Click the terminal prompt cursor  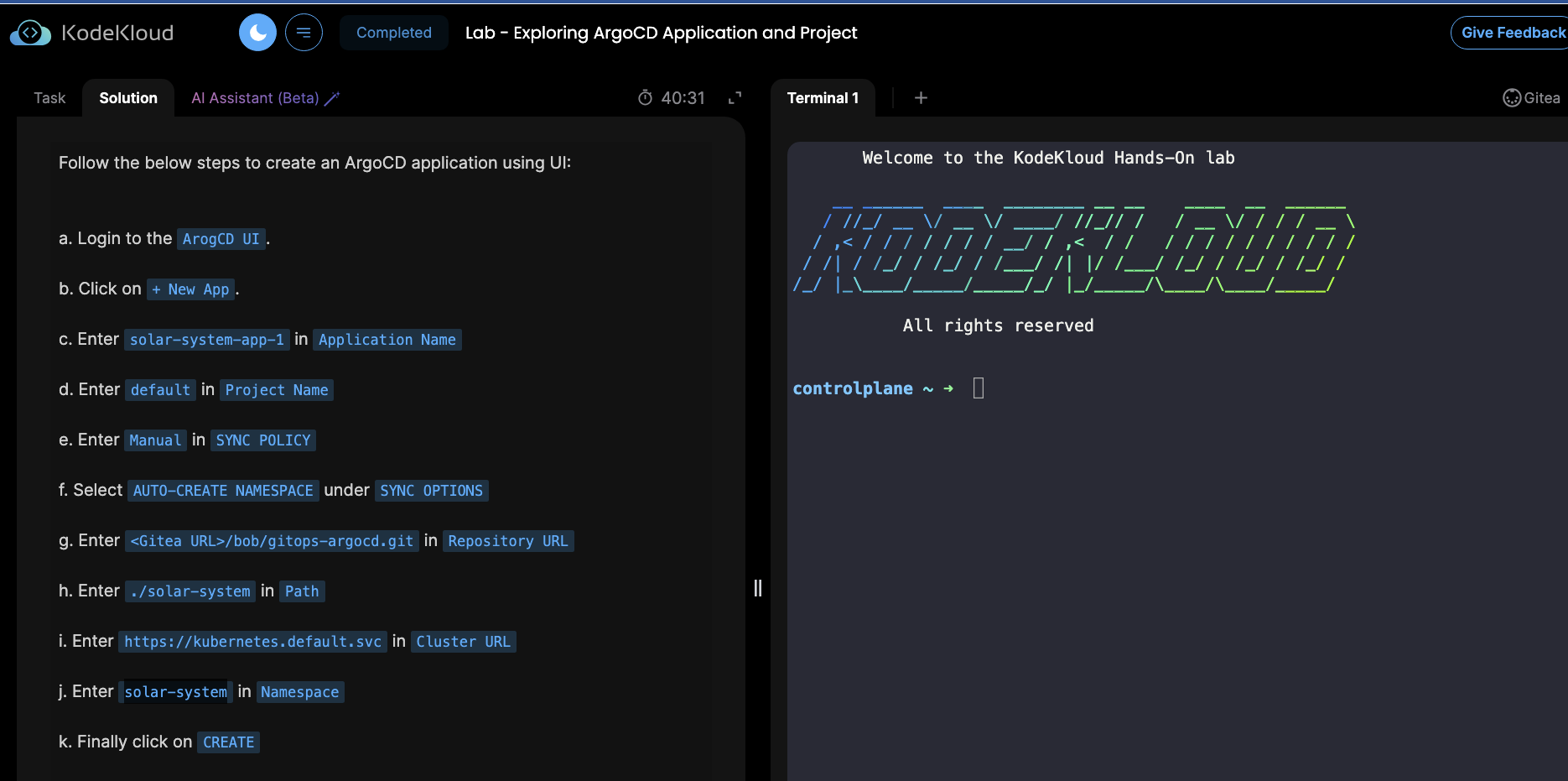point(979,388)
